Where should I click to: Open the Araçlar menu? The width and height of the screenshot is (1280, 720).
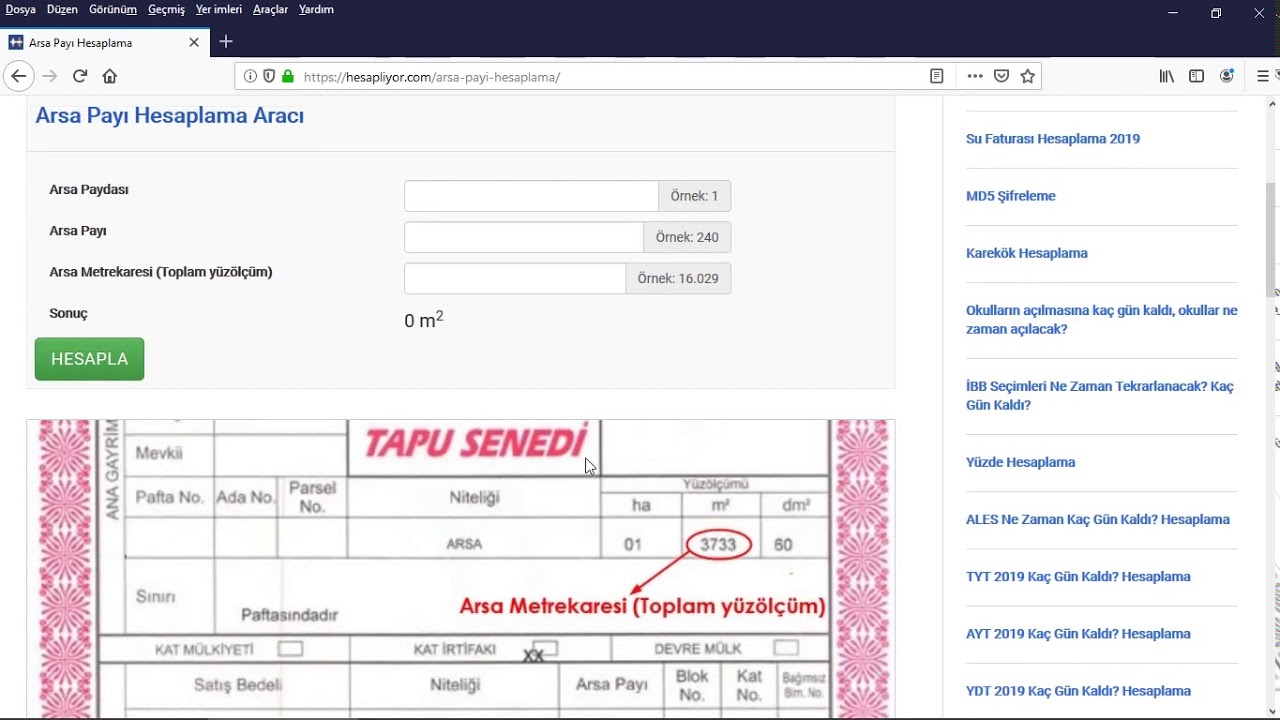270,10
